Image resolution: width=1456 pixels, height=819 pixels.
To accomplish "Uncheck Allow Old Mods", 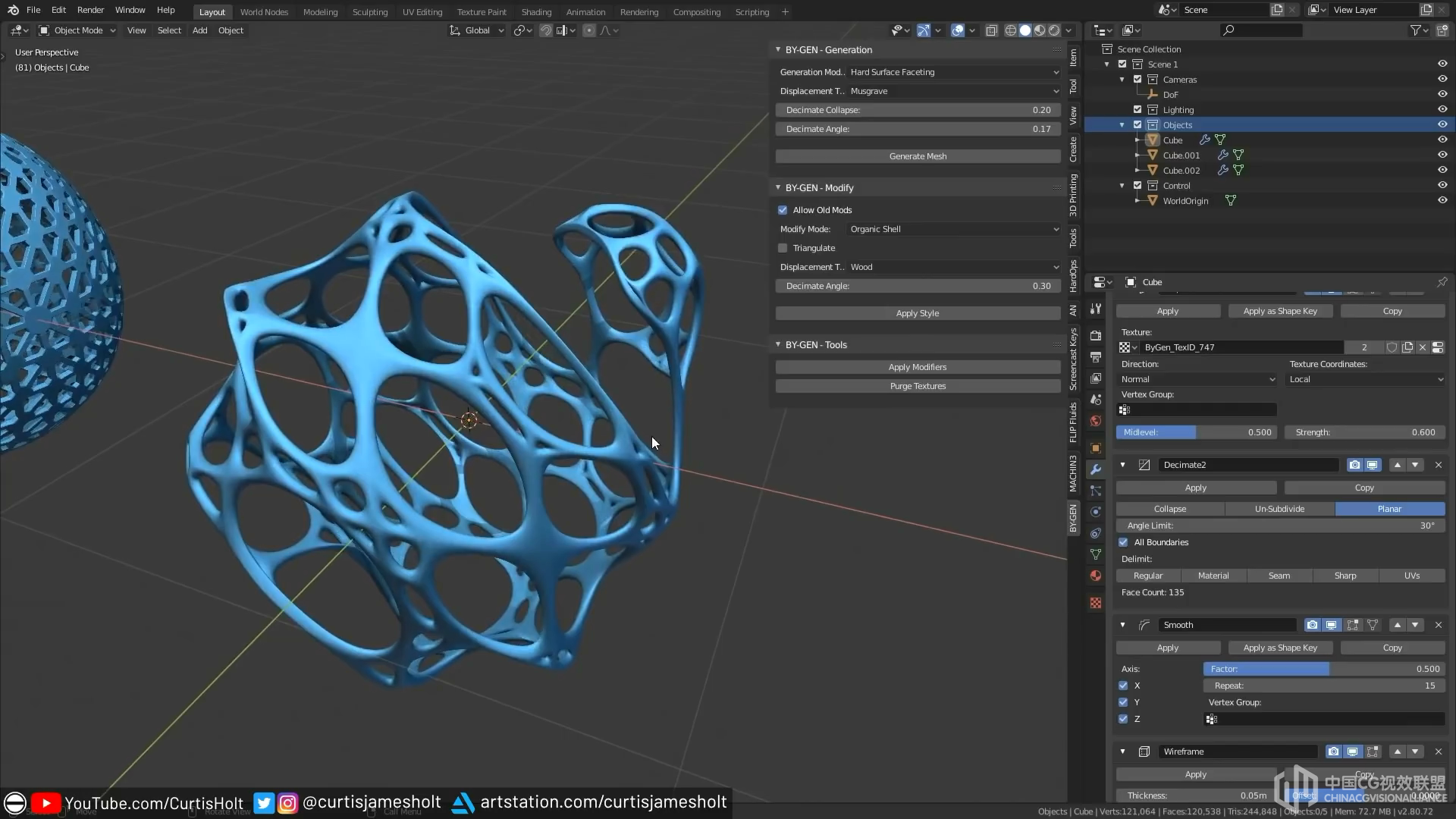I will (783, 210).
